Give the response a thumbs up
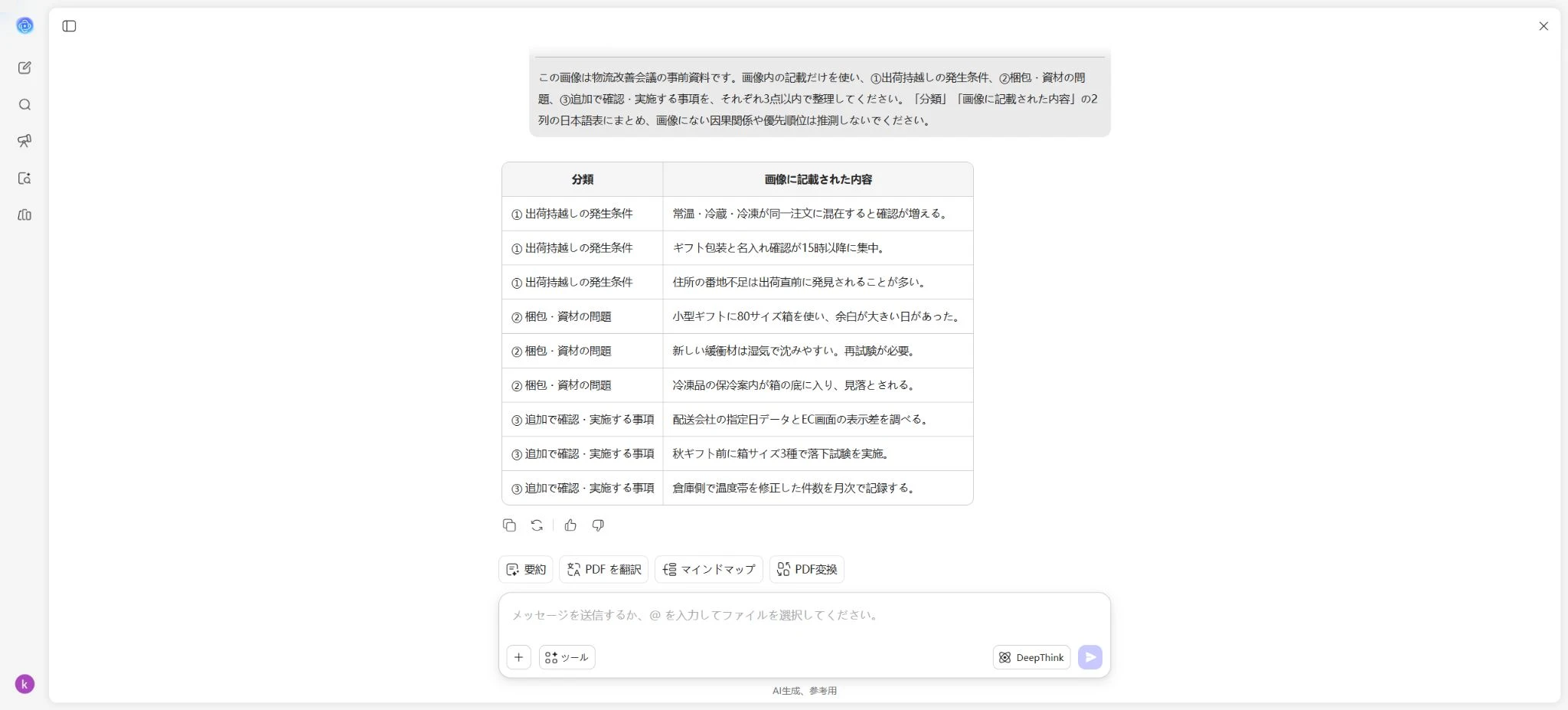Screen dimensions: 1568x710 [x=570, y=525]
